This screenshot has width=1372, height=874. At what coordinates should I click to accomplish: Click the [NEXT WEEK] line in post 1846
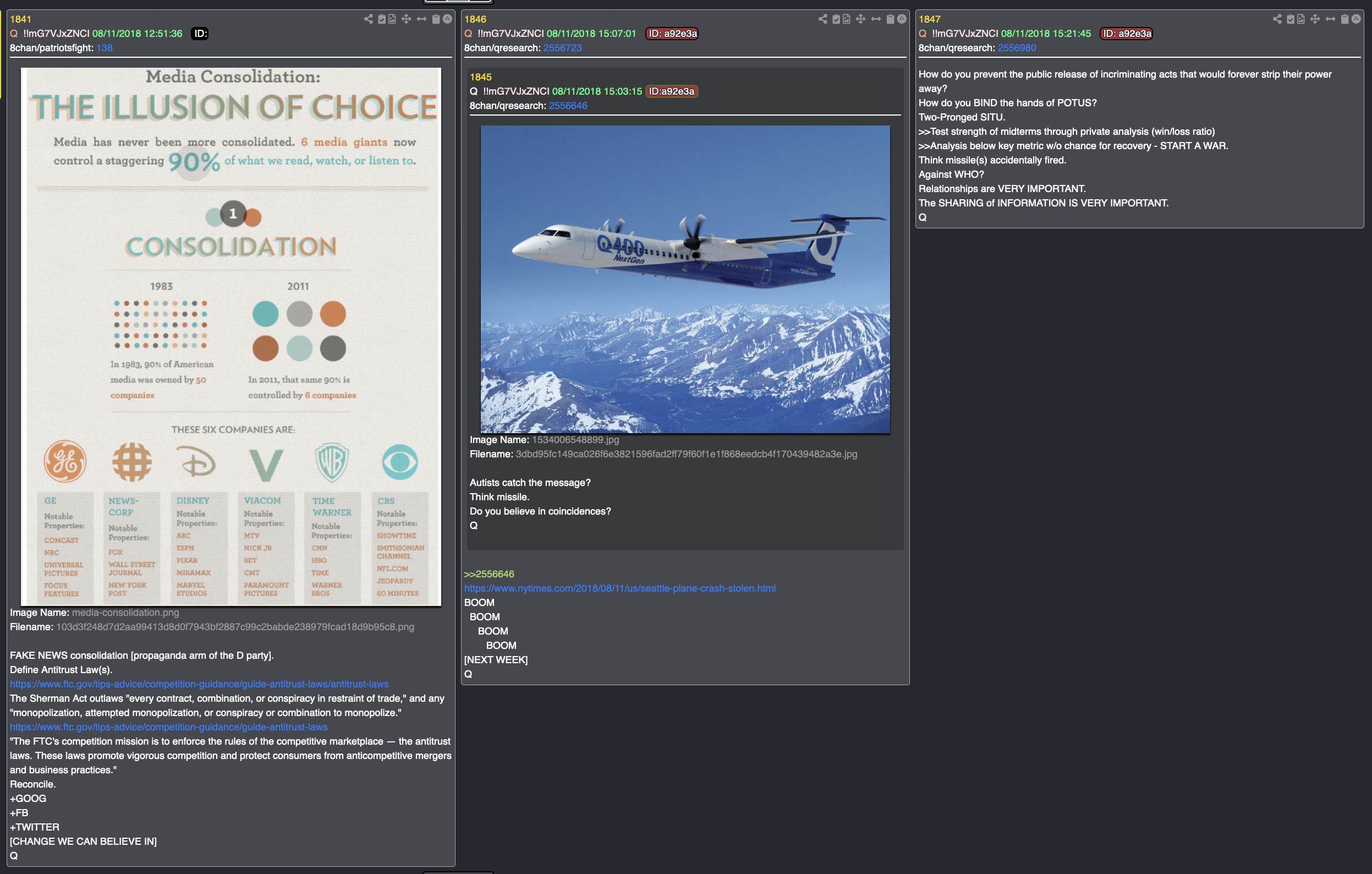coord(496,660)
